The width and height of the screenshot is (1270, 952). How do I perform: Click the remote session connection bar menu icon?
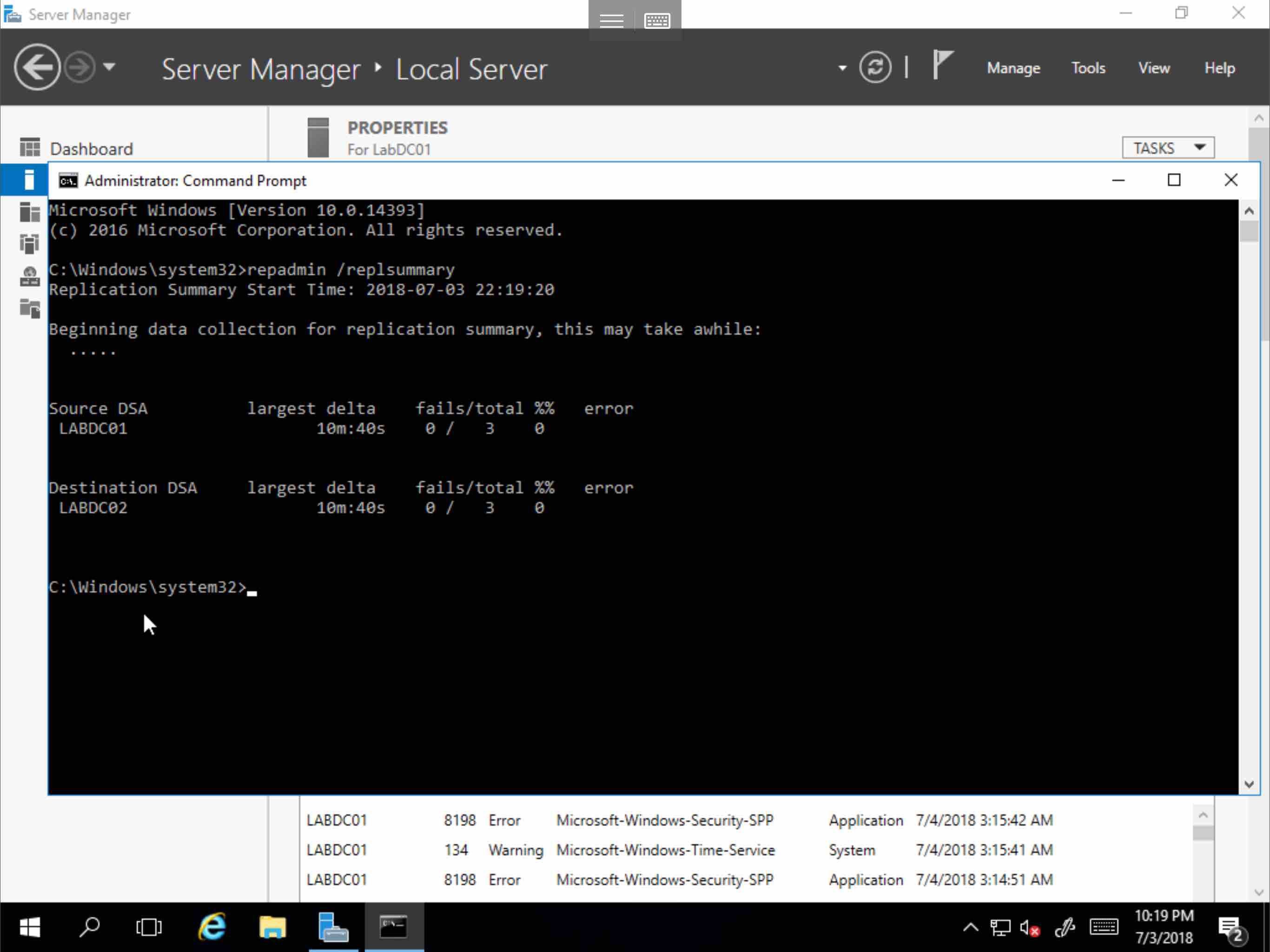click(x=611, y=20)
